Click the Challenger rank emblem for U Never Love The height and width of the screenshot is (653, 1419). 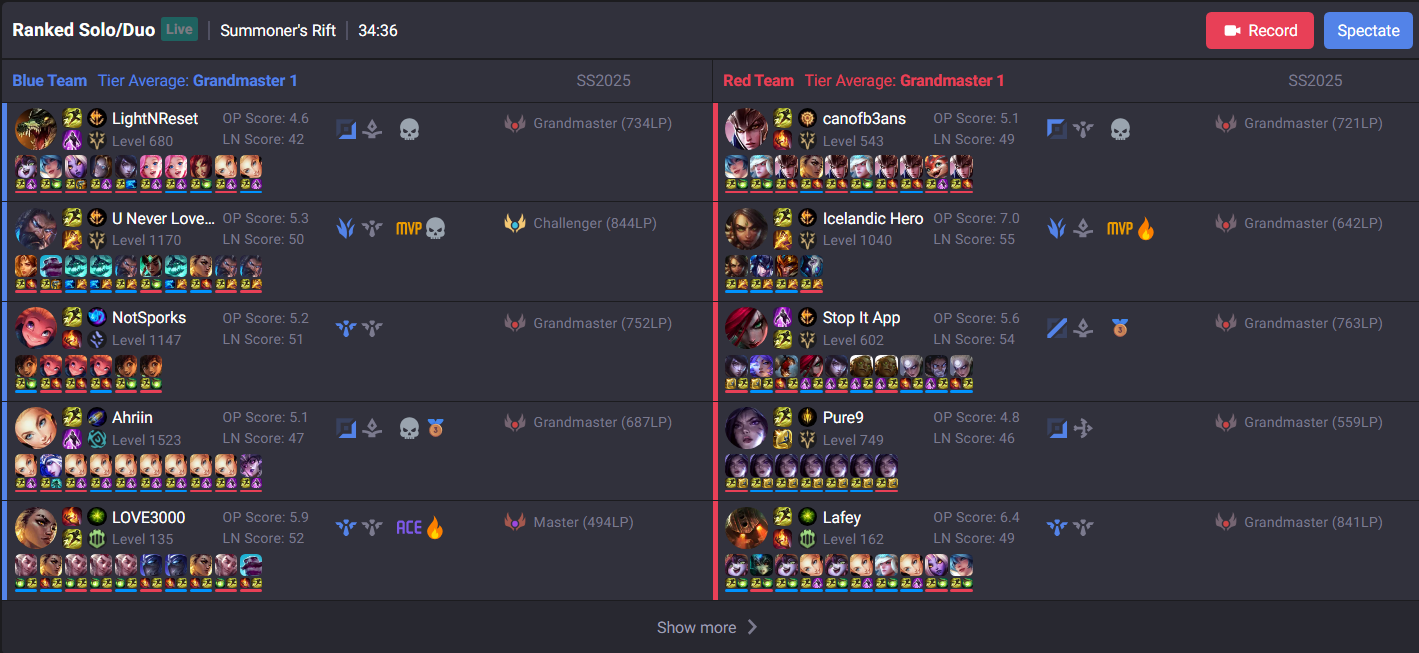(x=515, y=223)
